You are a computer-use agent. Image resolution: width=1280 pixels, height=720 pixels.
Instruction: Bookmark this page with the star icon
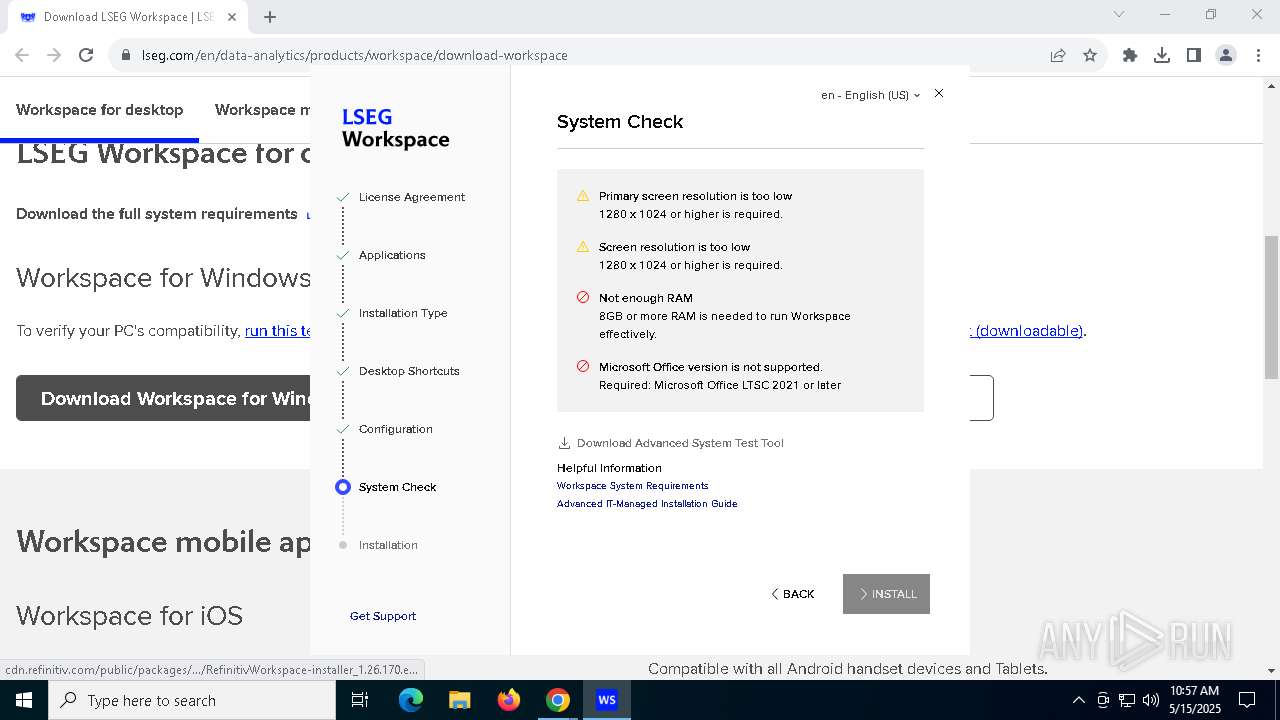point(1090,55)
